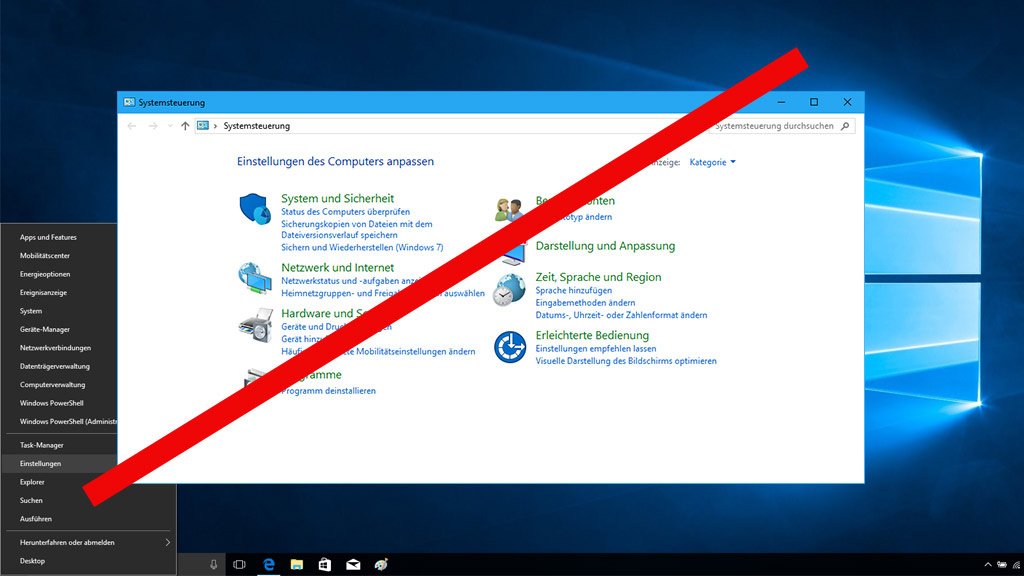Click the forward arrow in Systemsteuerung
This screenshot has width=1024, height=576.
(x=153, y=126)
